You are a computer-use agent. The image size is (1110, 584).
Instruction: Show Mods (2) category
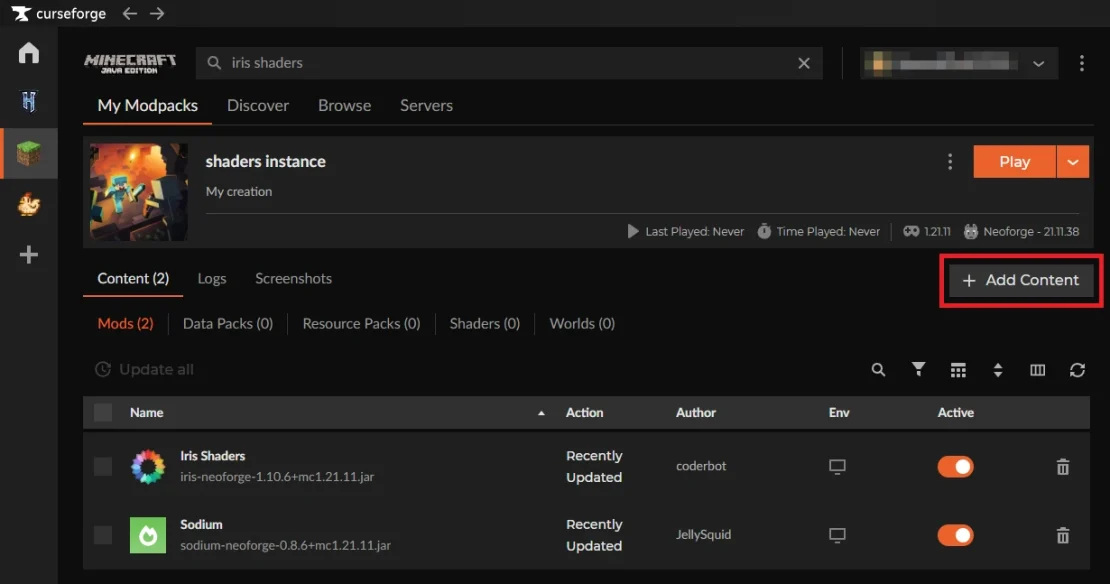coord(125,324)
